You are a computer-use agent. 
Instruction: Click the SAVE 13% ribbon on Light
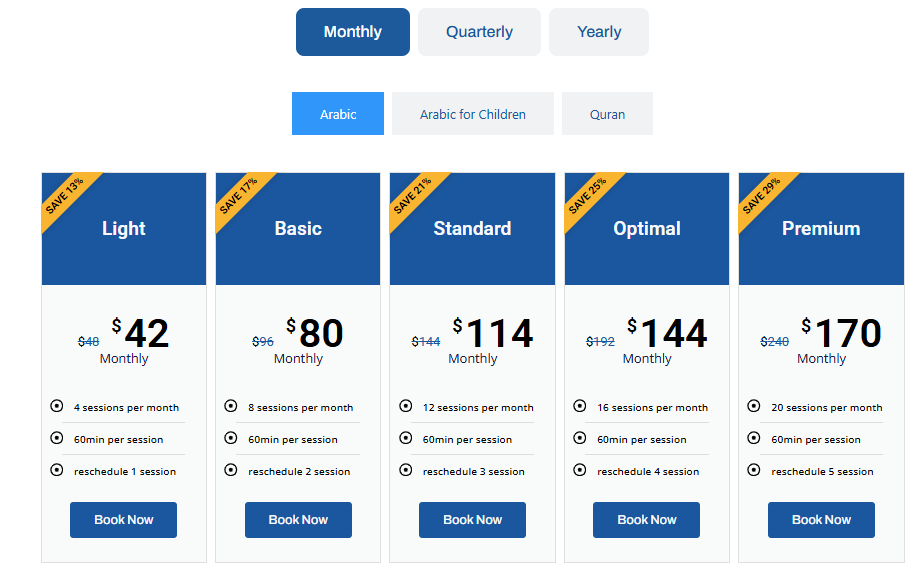[66, 197]
